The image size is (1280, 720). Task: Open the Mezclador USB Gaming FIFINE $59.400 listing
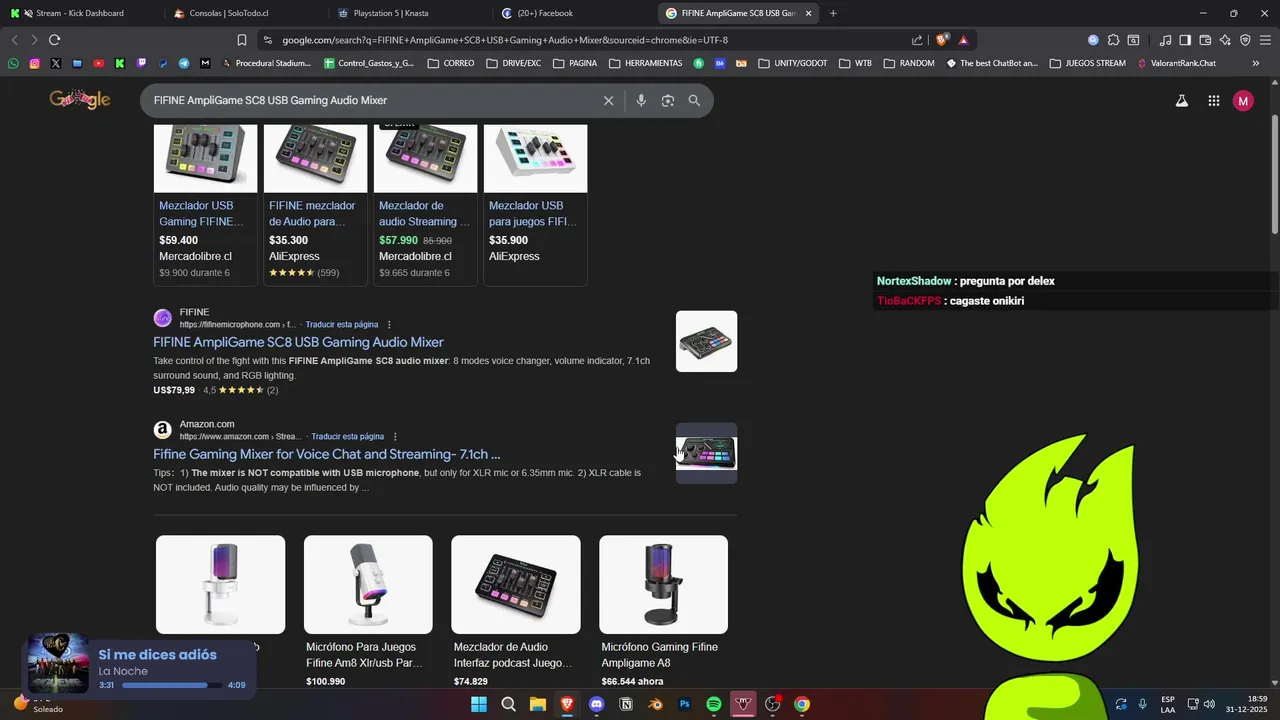[205, 204]
